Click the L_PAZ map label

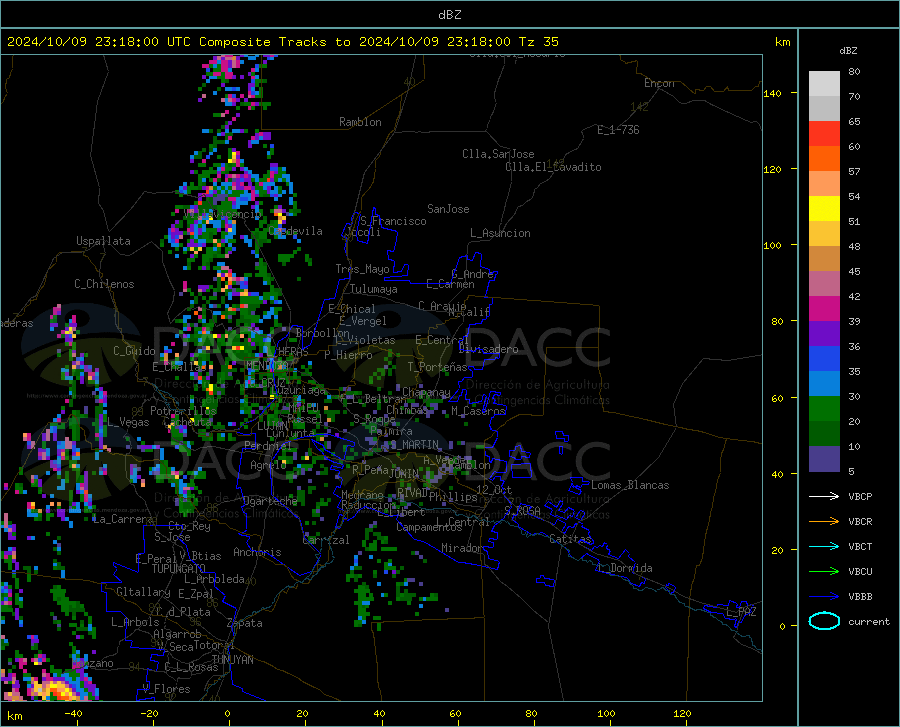pos(741,612)
